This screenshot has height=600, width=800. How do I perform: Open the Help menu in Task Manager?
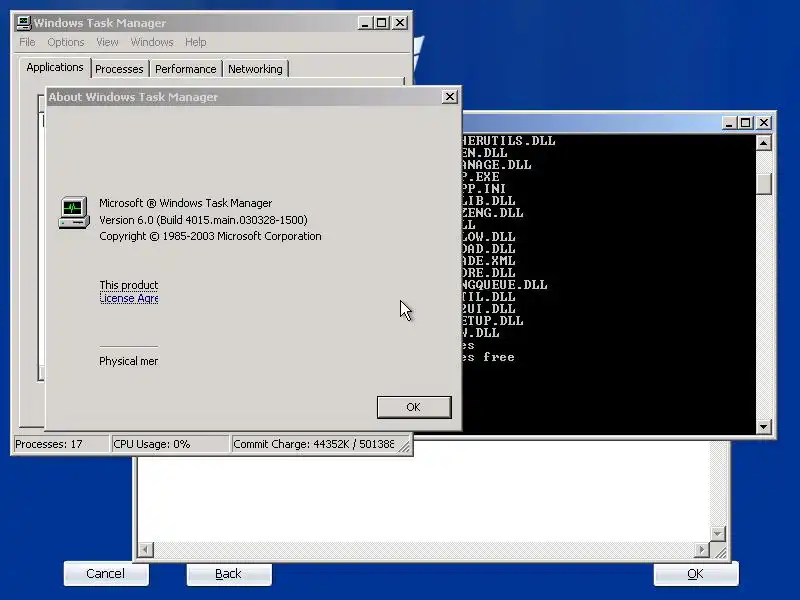pyautogui.click(x=195, y=42)
